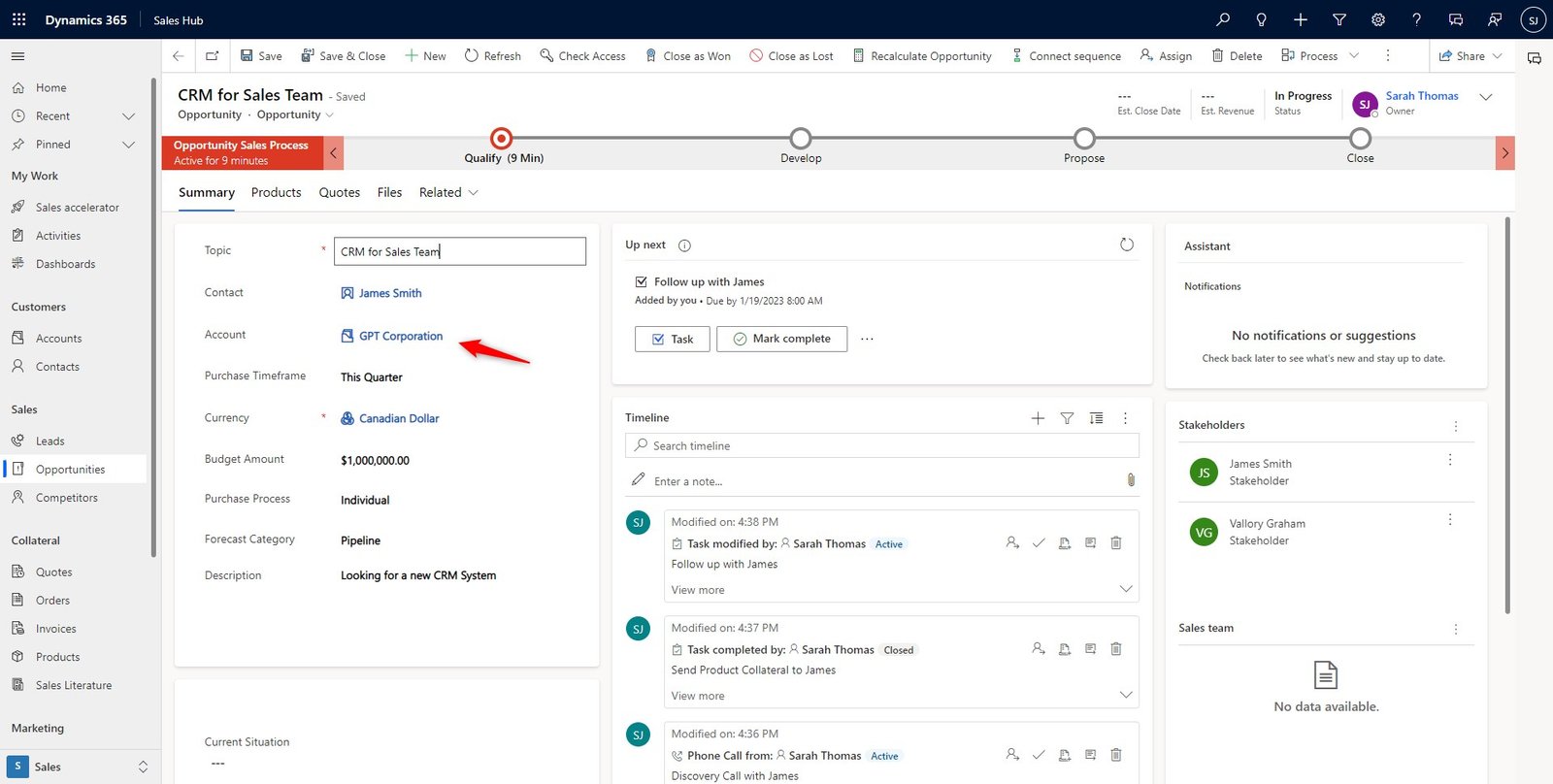The width and height of the screenshot is (1553, 784).
Task: Click Save & Close
Action: (343, 56)
